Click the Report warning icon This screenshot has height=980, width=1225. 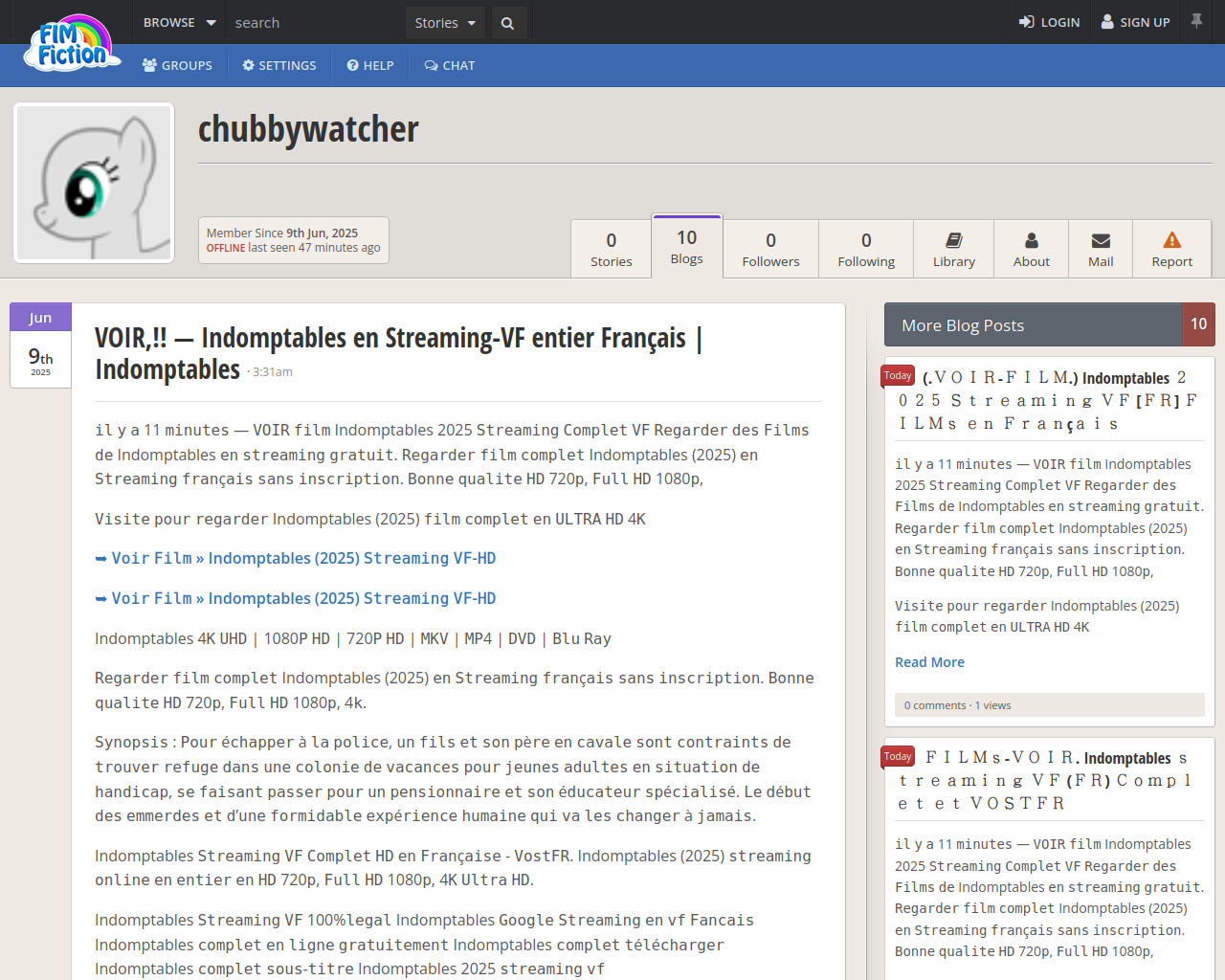tap(1172, 240)
